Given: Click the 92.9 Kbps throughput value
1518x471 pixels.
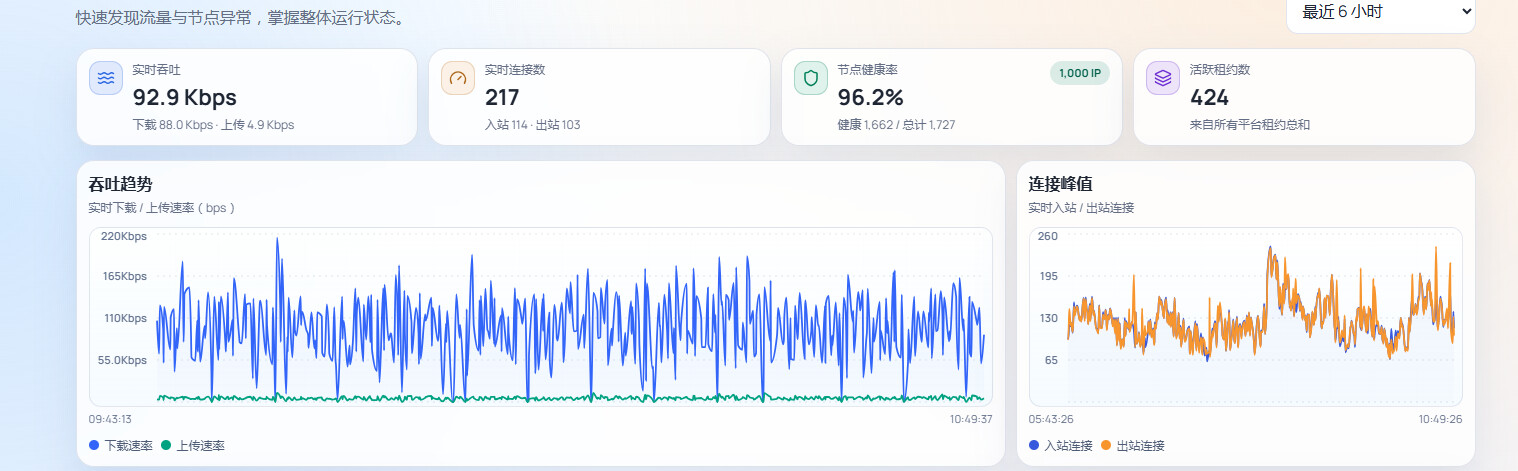Looking at the screenshot, I should coord(185,98).
